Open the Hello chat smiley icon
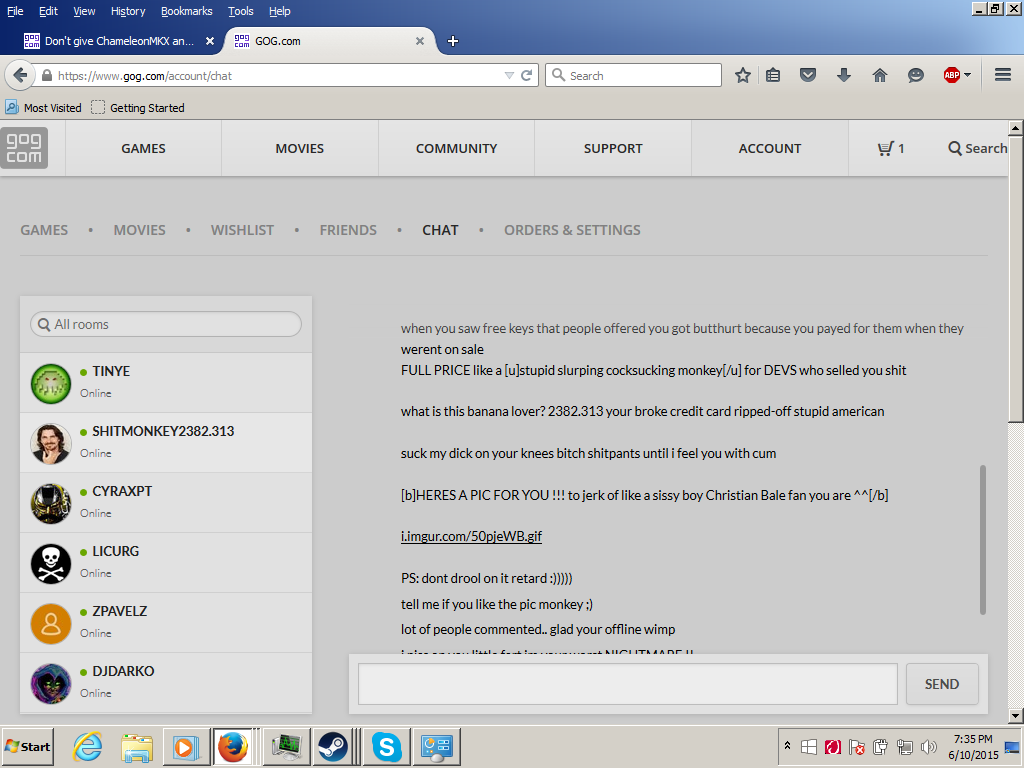The height and width of the screenshot is (768, 1024). (x=916, y=76)
